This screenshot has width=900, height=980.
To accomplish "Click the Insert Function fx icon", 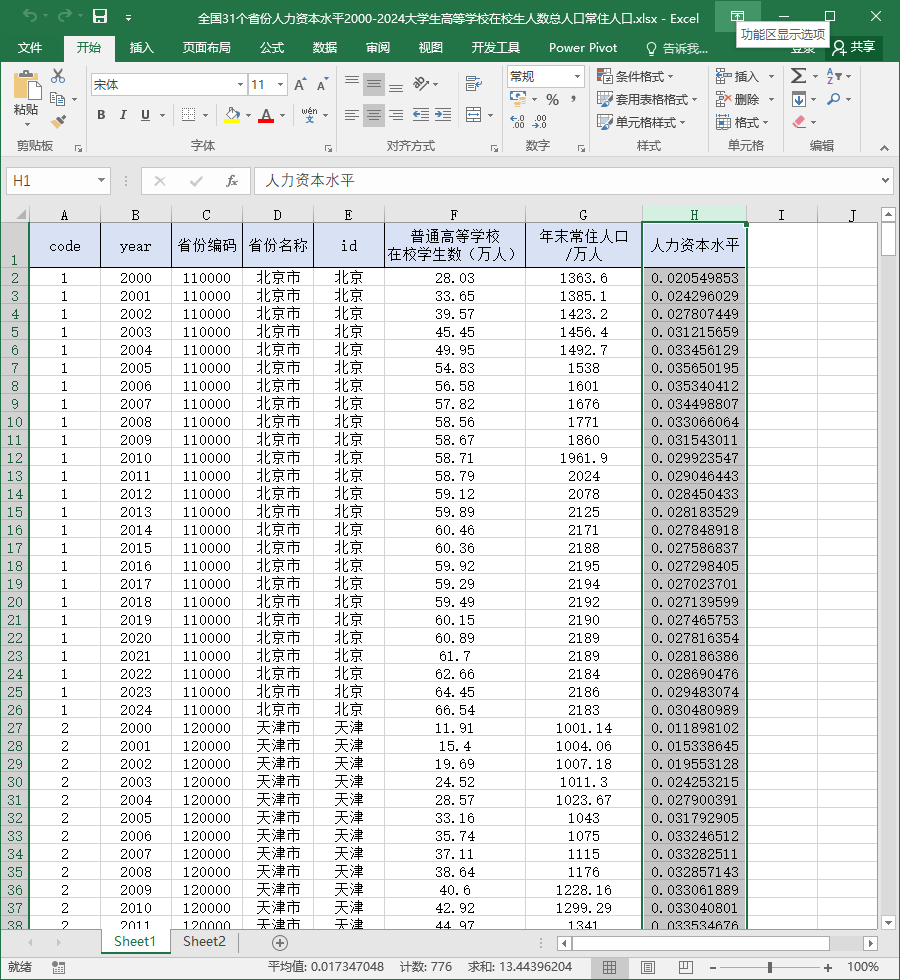I will coord(231,181).
